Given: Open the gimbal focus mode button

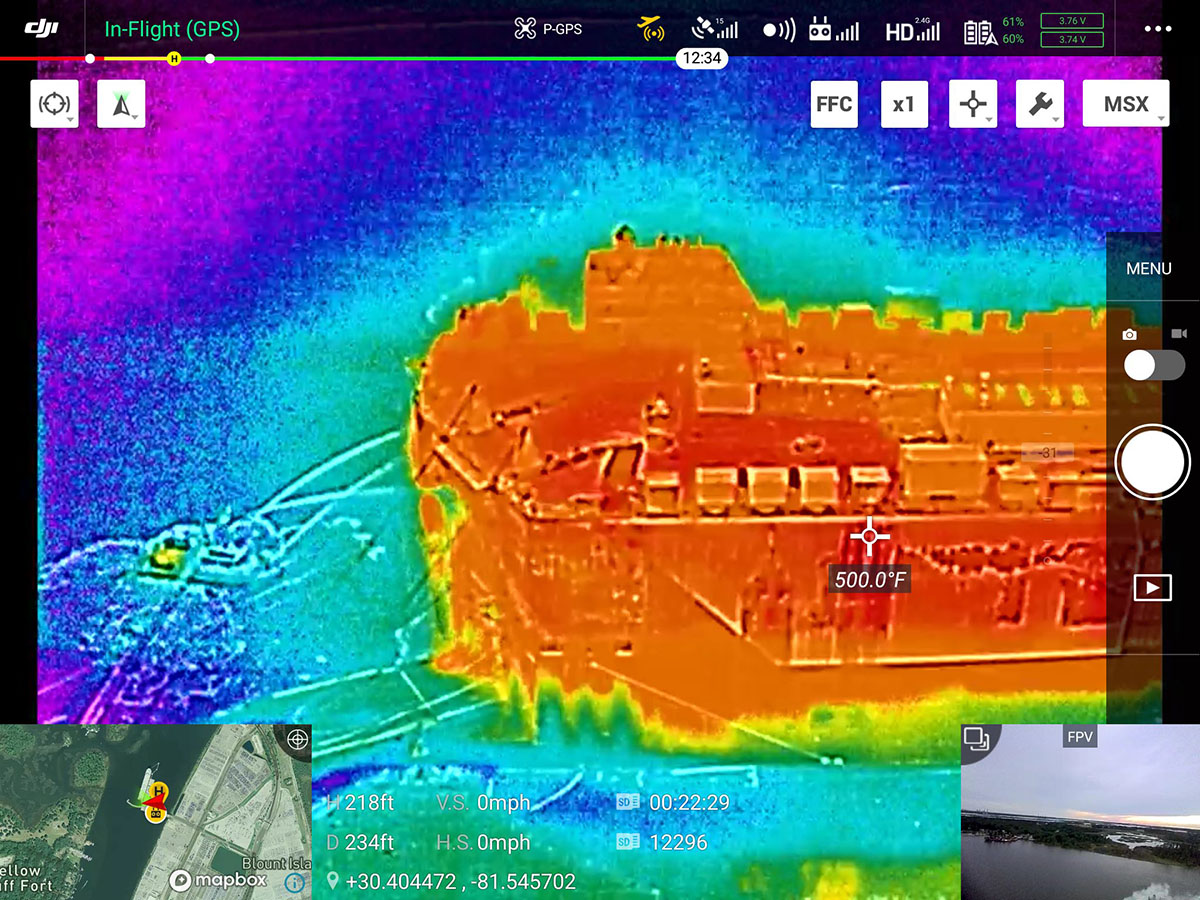Looking at the screenshot, I should click(54, 104).
